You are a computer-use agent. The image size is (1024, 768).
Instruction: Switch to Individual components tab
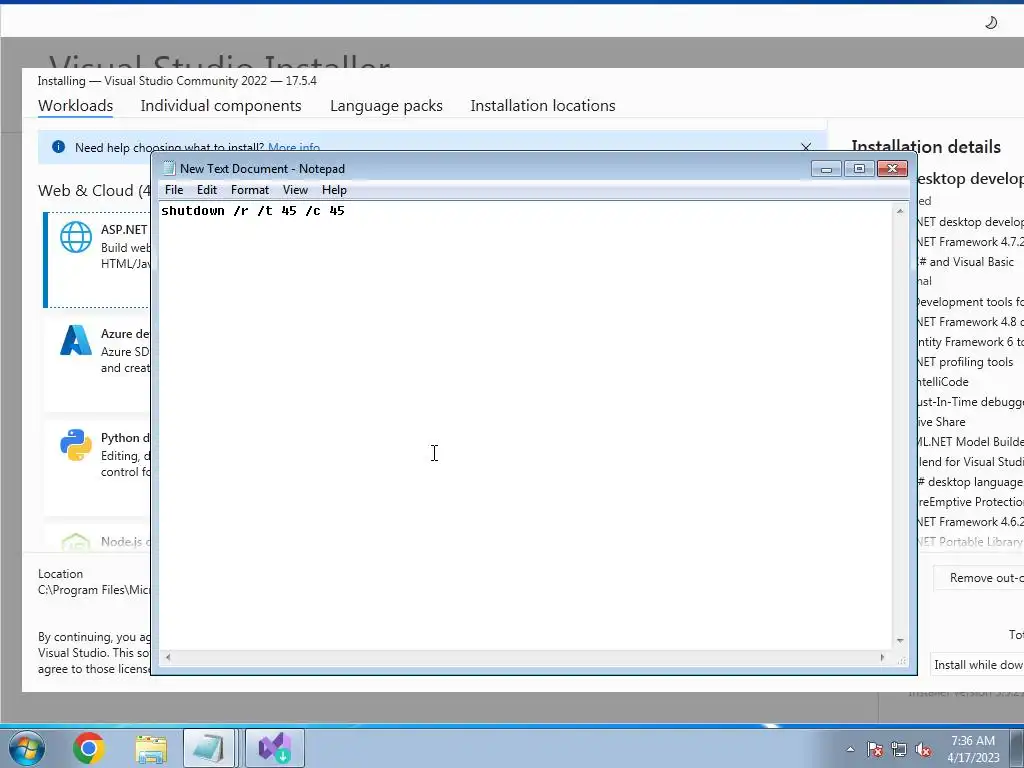(x=221, y=106)
